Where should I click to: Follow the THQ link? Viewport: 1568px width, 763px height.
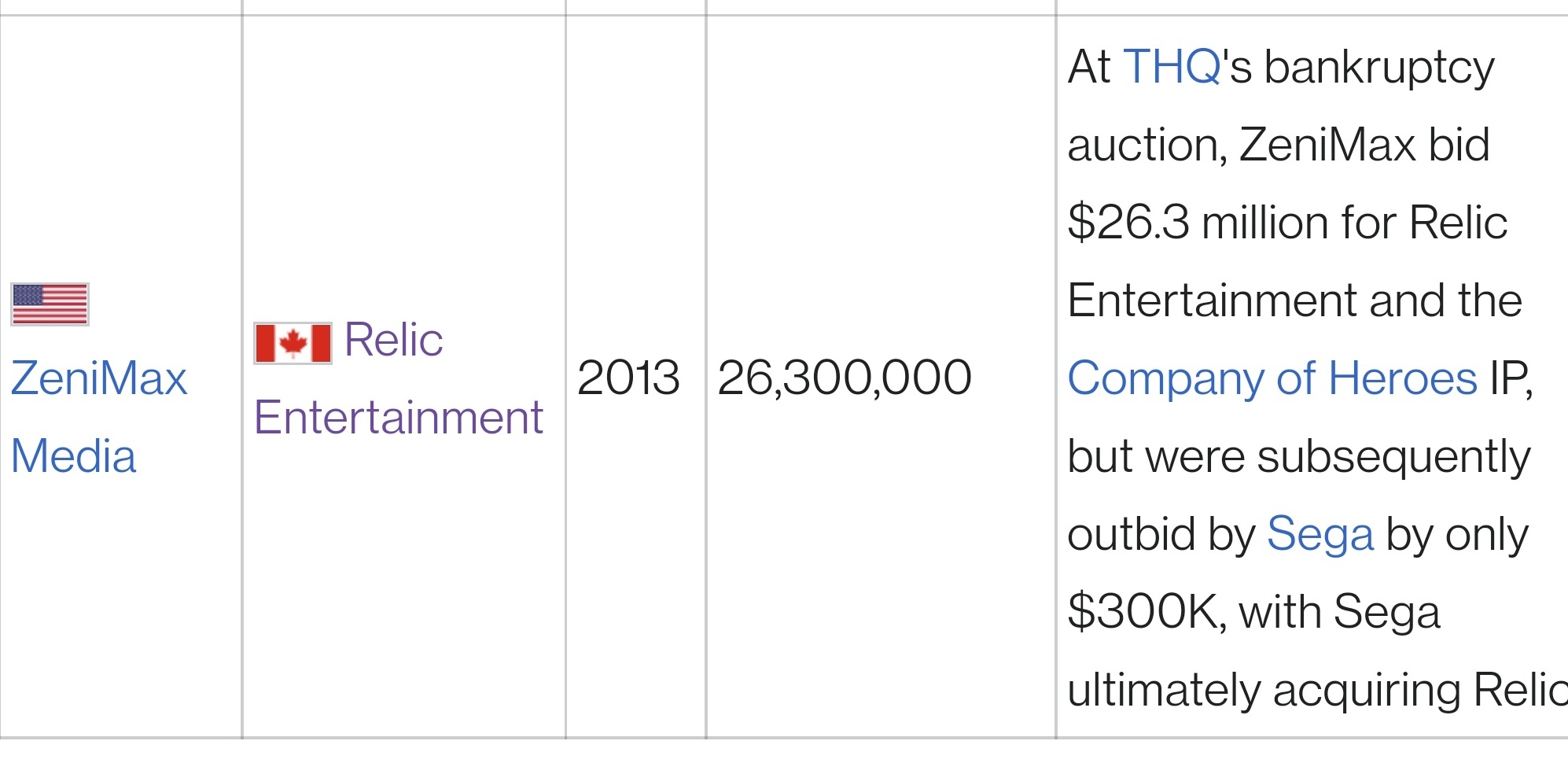[1172, 66]
